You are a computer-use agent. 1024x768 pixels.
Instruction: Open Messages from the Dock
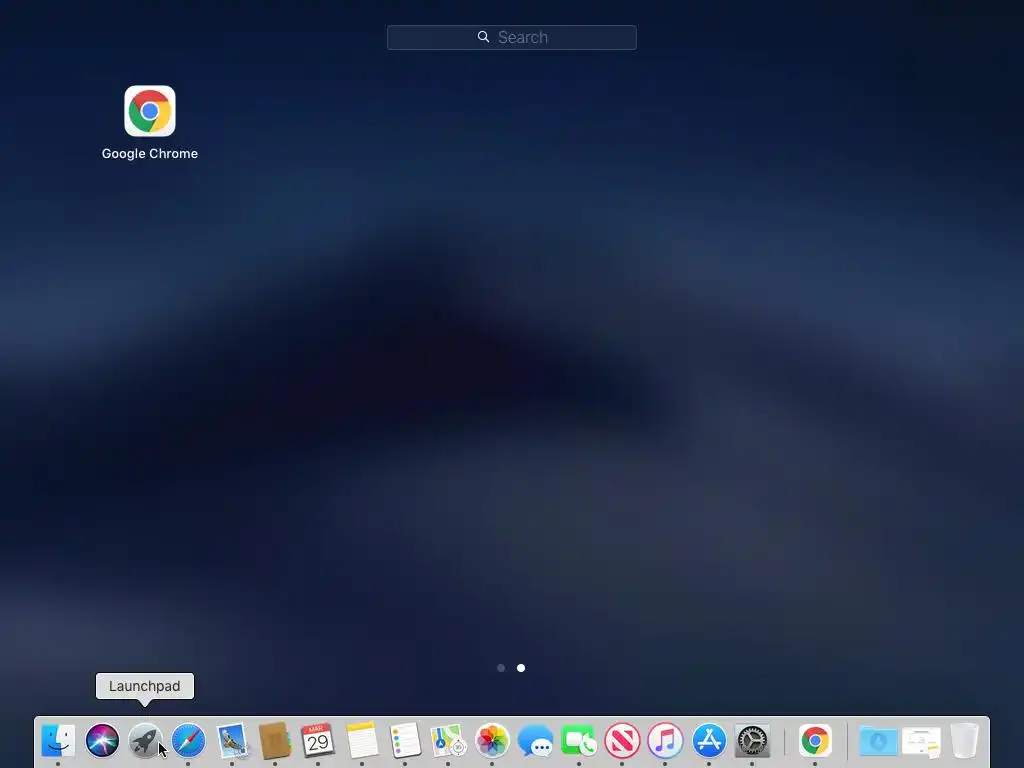pos(535,741)
